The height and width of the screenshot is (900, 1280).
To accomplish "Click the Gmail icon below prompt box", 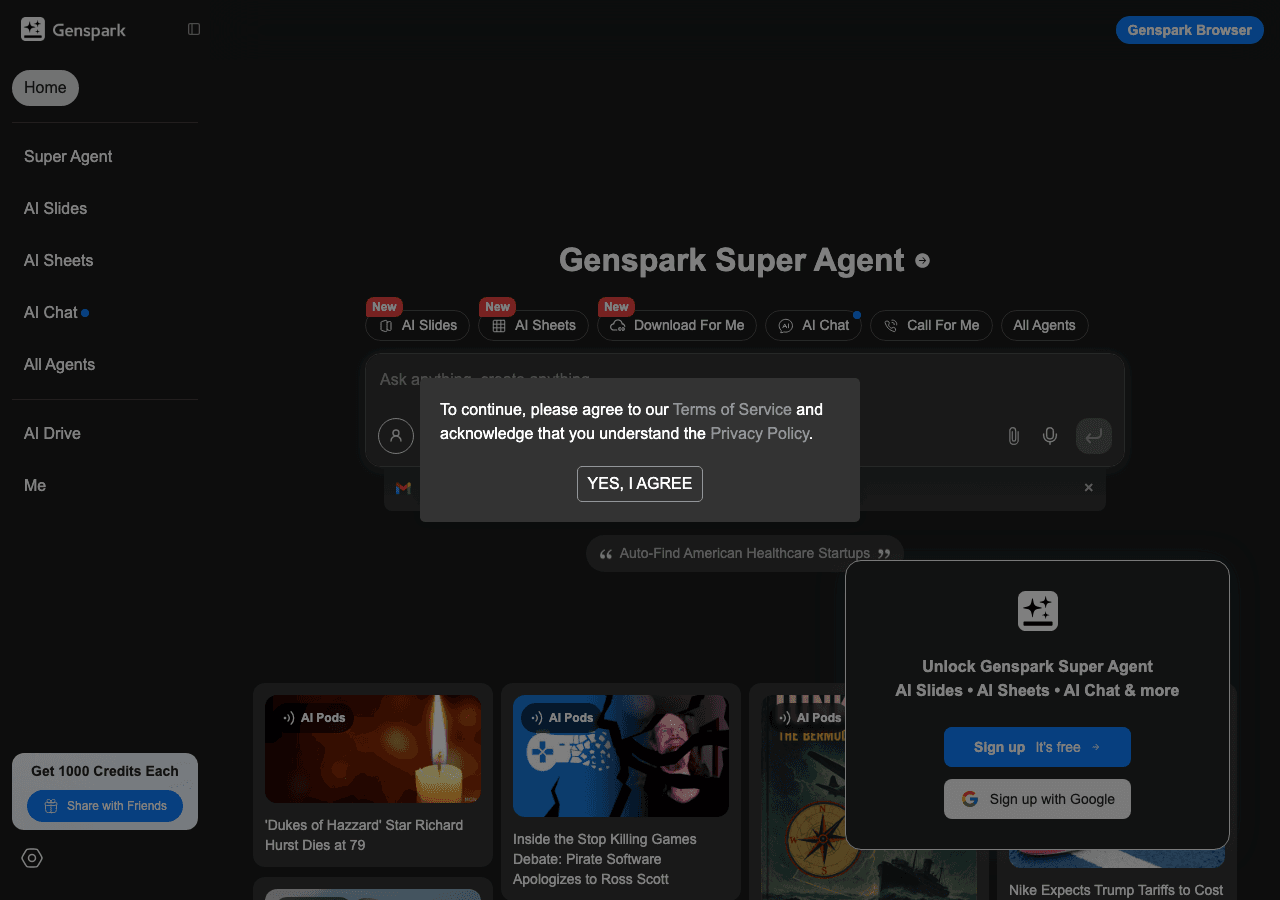I will click(x=403, y=488).
